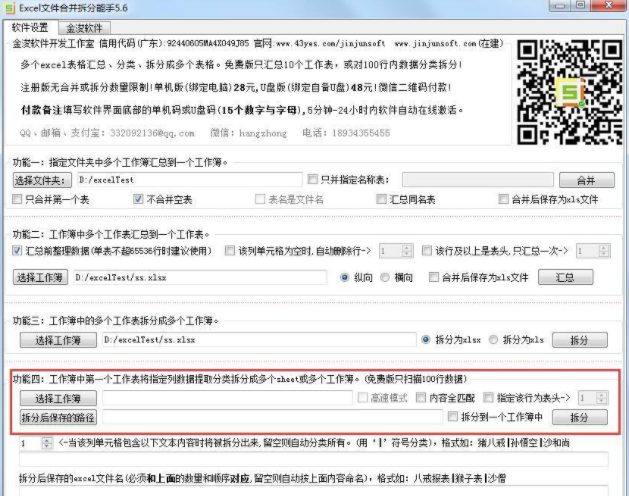Screen dimensions: 629x496
Task: Open the 金浚软件 tab
Action: [84, 28]
